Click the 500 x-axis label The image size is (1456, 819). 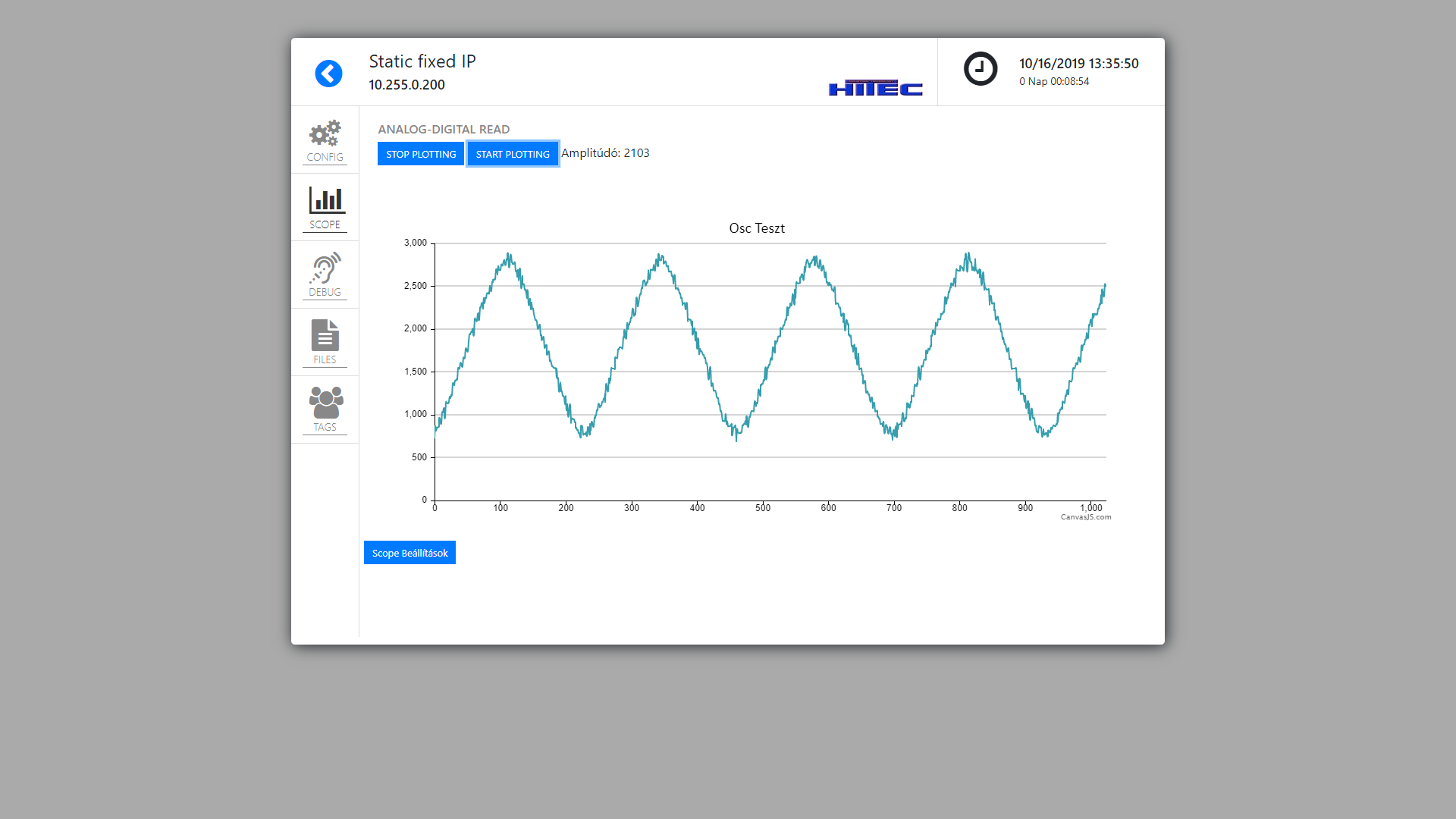(x=763, y=508)
